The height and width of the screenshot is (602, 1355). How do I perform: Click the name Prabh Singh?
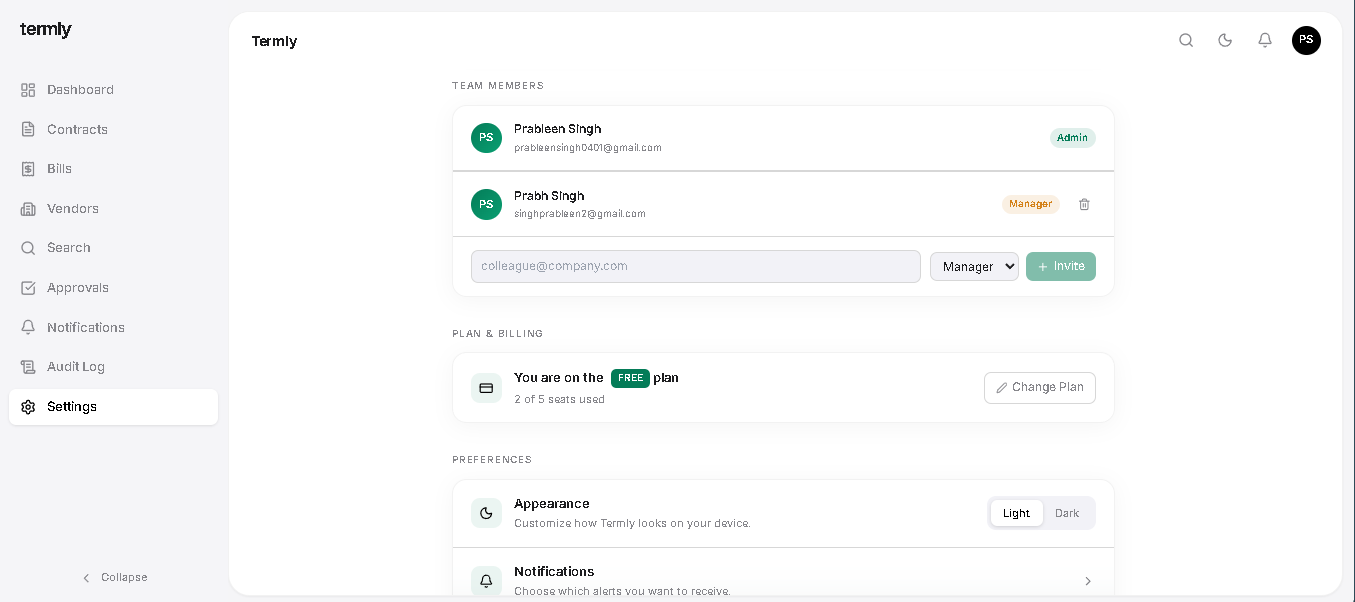549,196
